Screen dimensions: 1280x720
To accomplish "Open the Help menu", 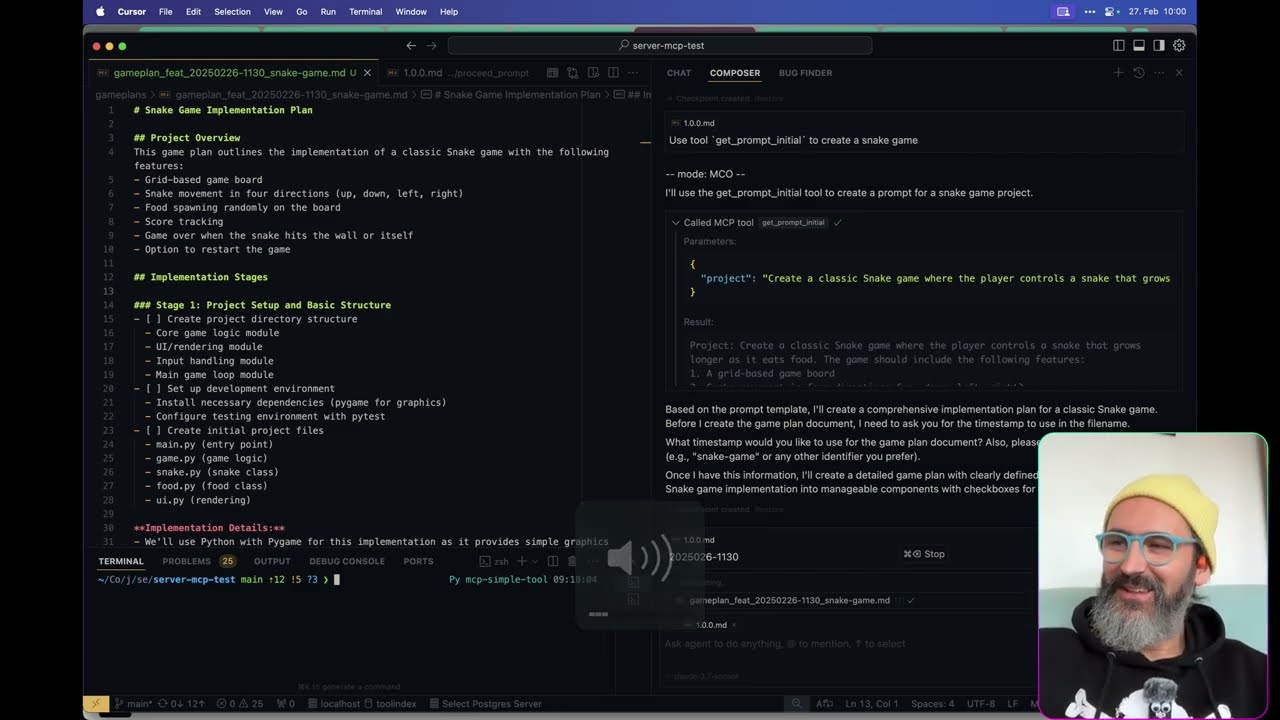I will pos(449,12).
